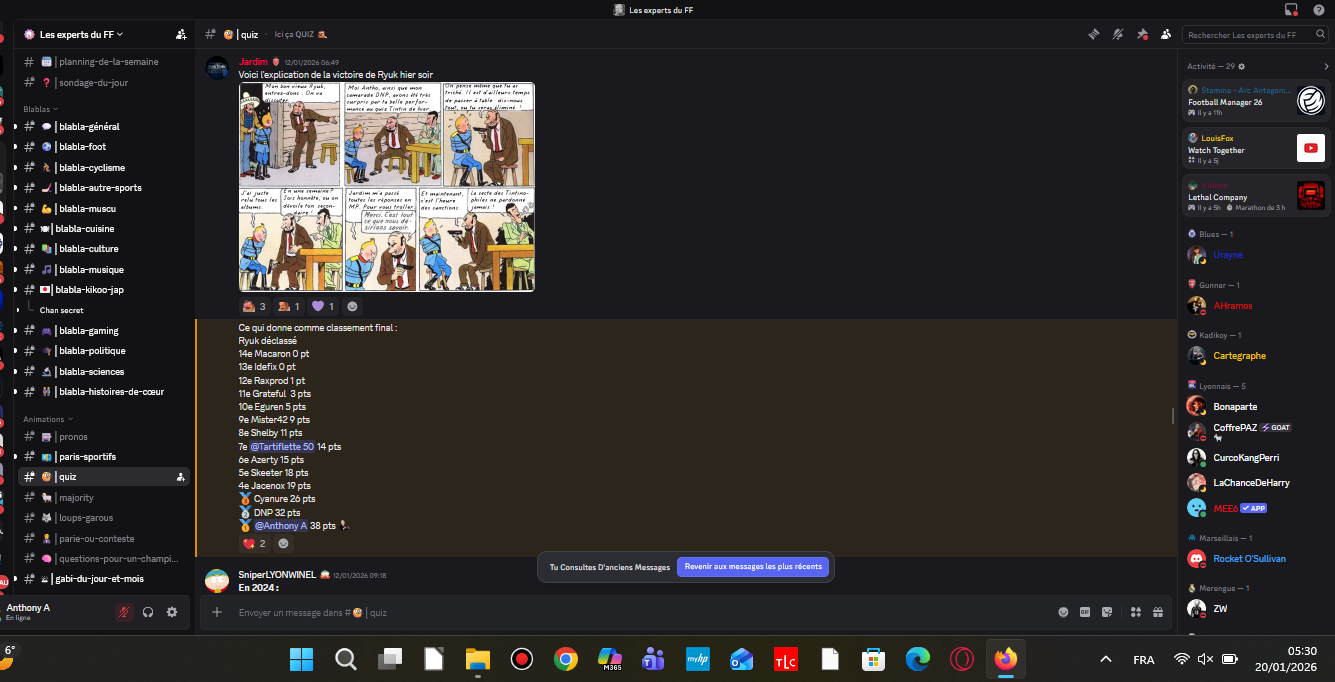Toggle the member list visibility
Viewport: 1335px width, 682px height.
[x=1166, y=34]
